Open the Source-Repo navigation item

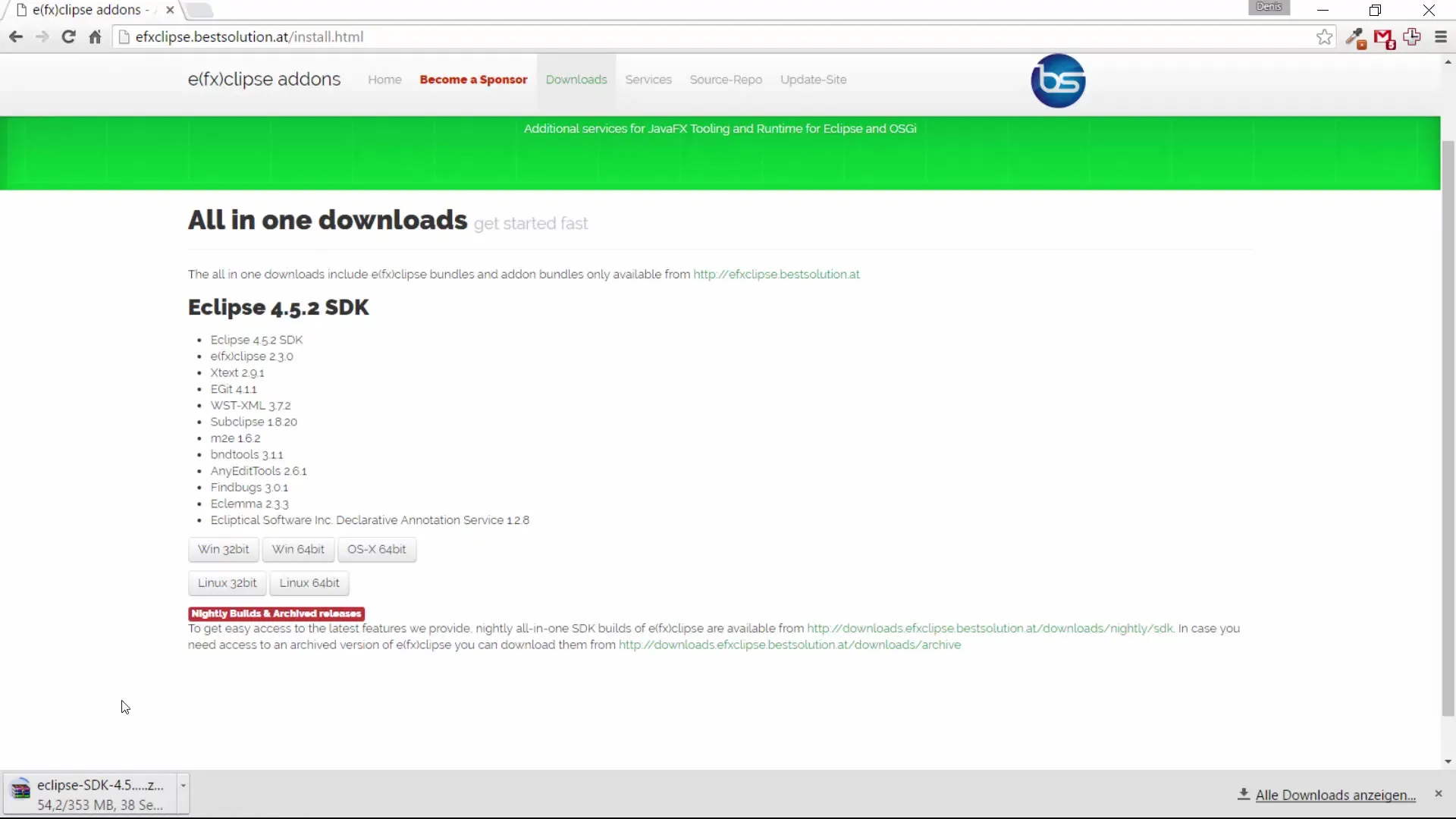[x=726, y=80]
